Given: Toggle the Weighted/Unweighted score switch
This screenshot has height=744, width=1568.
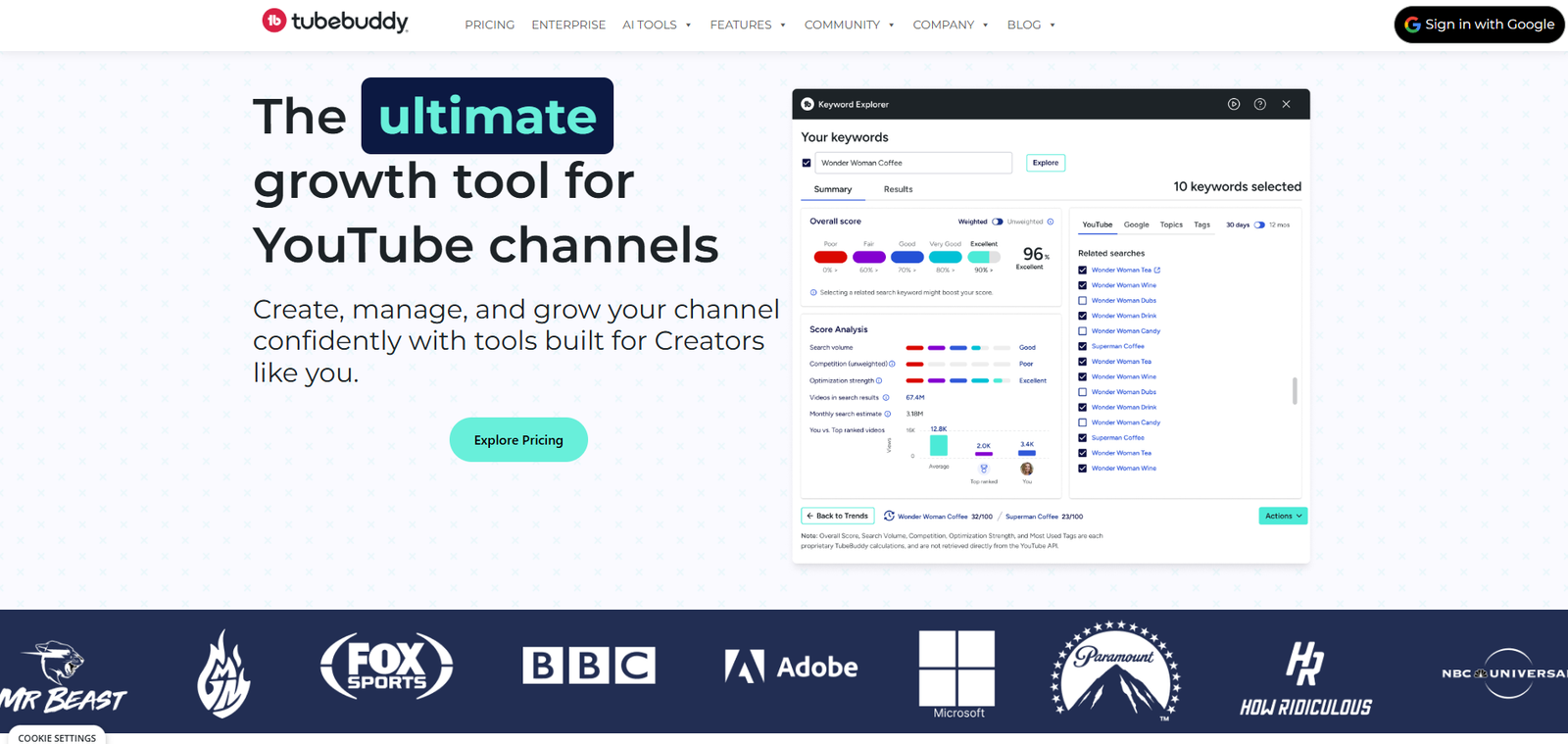Looking at the screenshot, I should (x=998, y=222).
